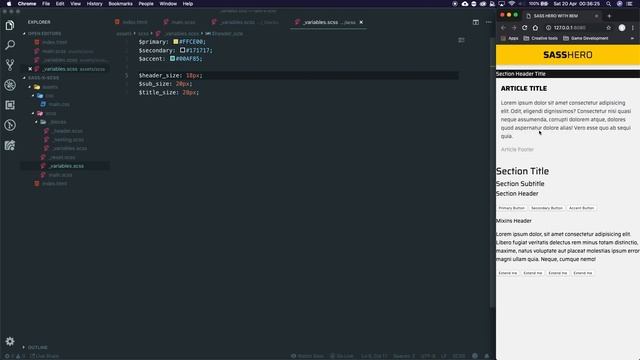Click the Secondary Button on the page
This screenshot has width=640, height=360.
(x=547, y=208)
